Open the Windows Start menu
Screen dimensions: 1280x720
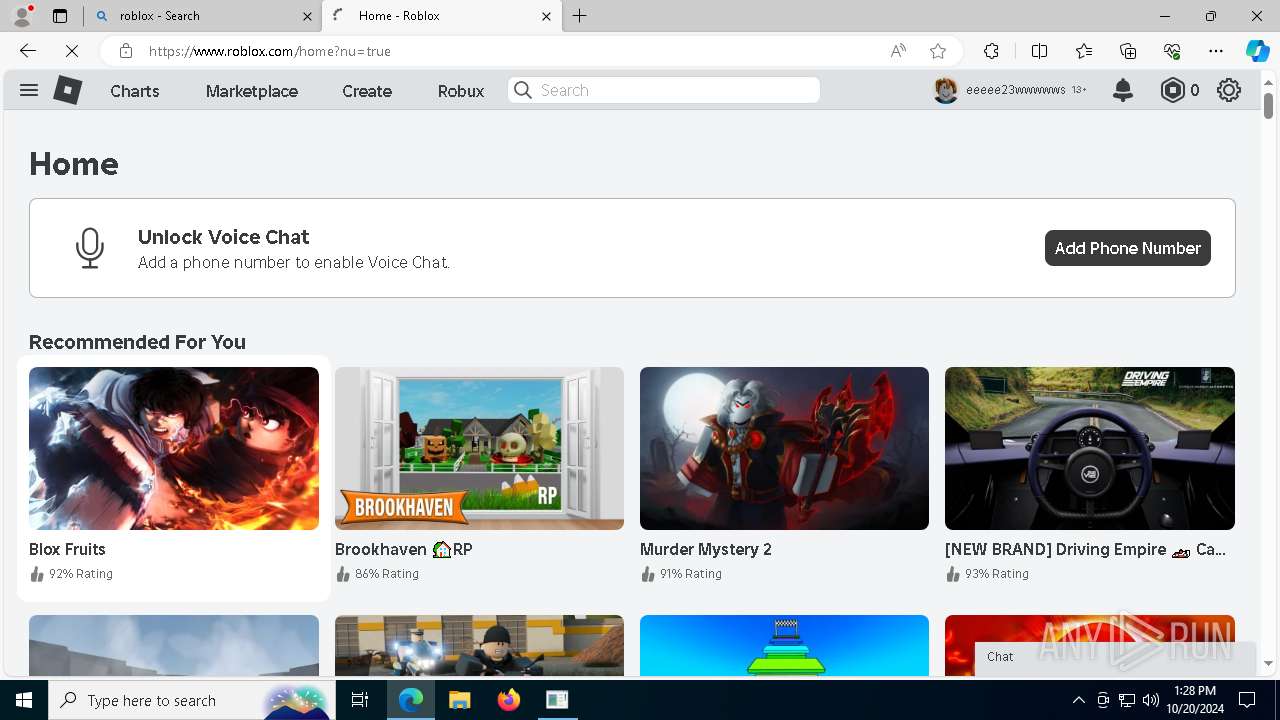(24, 700)
